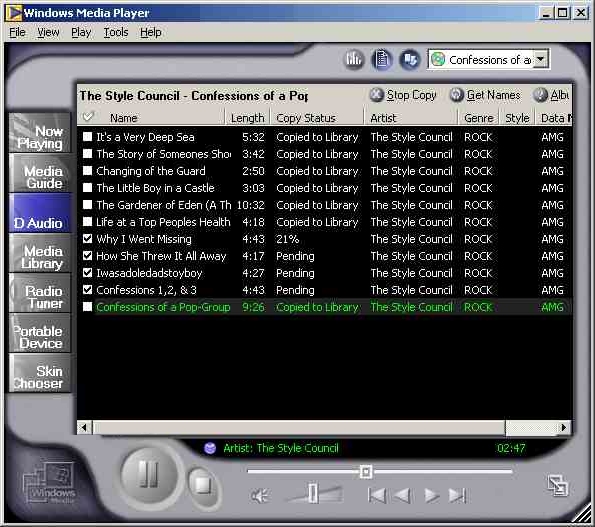The height and width of the screenshot is (527, 595).
Task: Click the Stop Copy button
Action: click(403, 95)
